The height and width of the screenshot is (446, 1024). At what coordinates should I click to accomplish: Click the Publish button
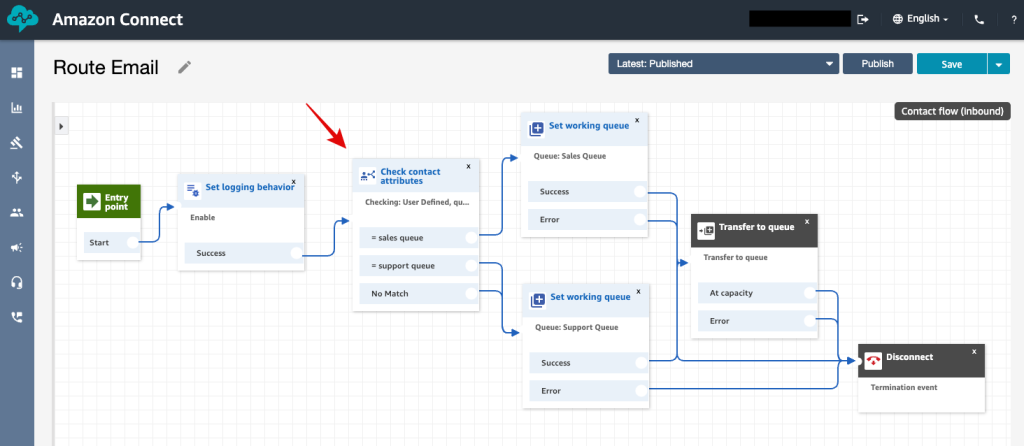coord(877,64)
